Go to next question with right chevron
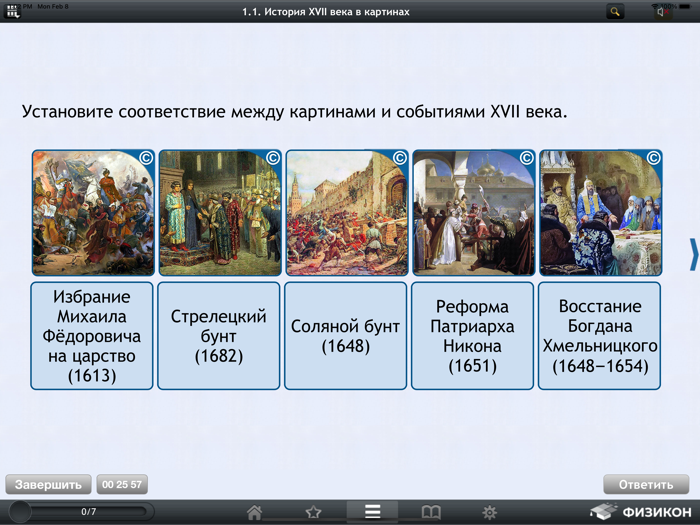The image size is (700, 525). tap(694, 254)
